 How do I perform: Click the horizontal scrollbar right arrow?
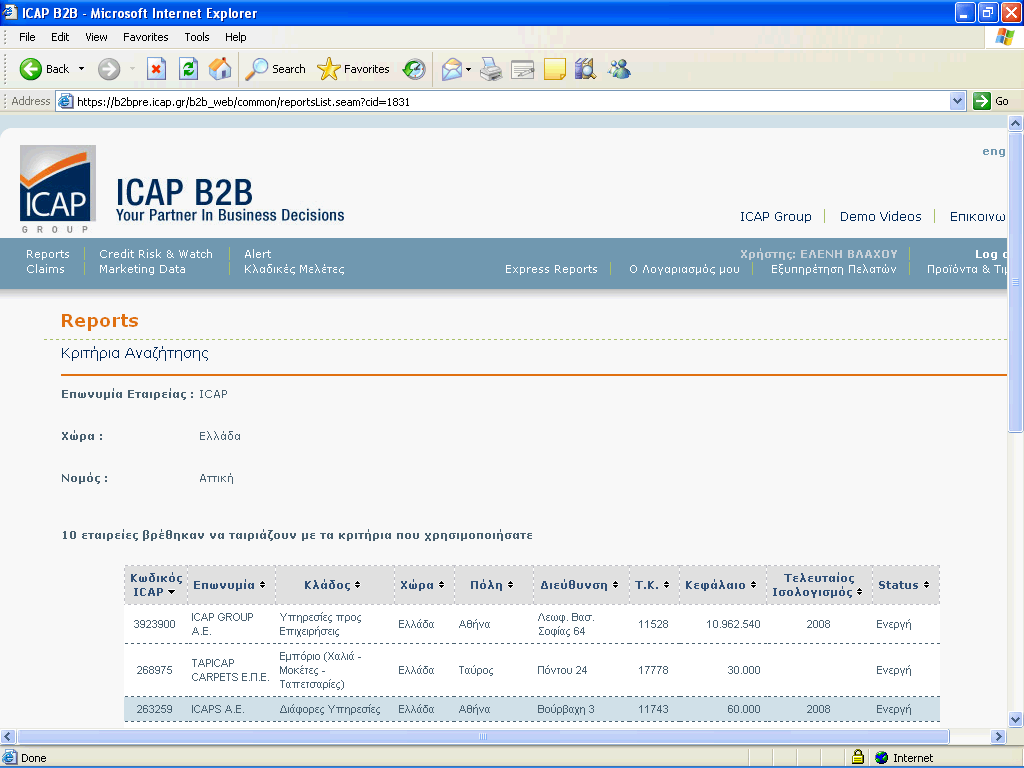pos(998,737)
